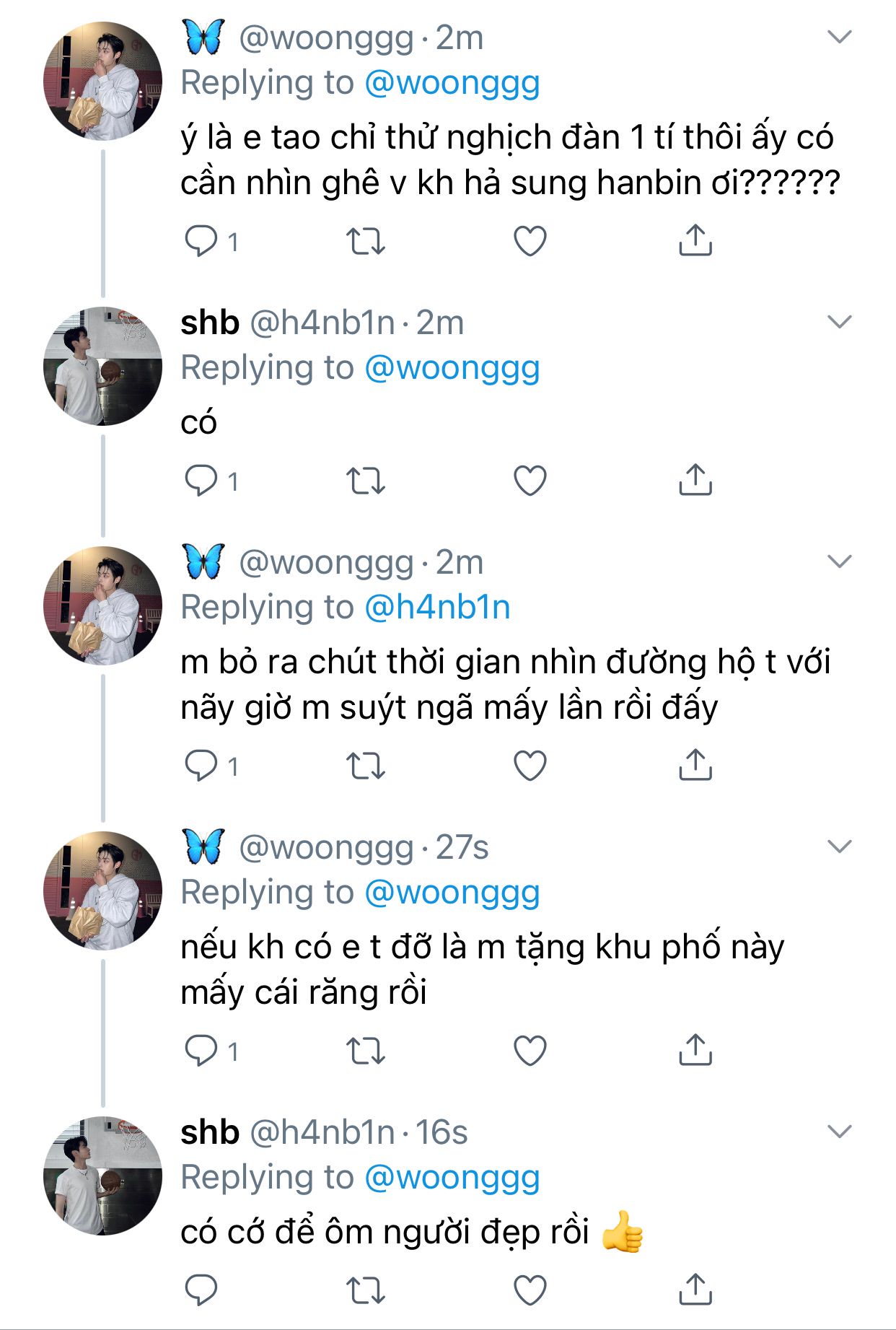The height and width of the screenshot is (1330, 896).
Task: Retweet the 'nhìn đường hộ t' tweet
Action: pyautogui.click(x=366, y=766)
